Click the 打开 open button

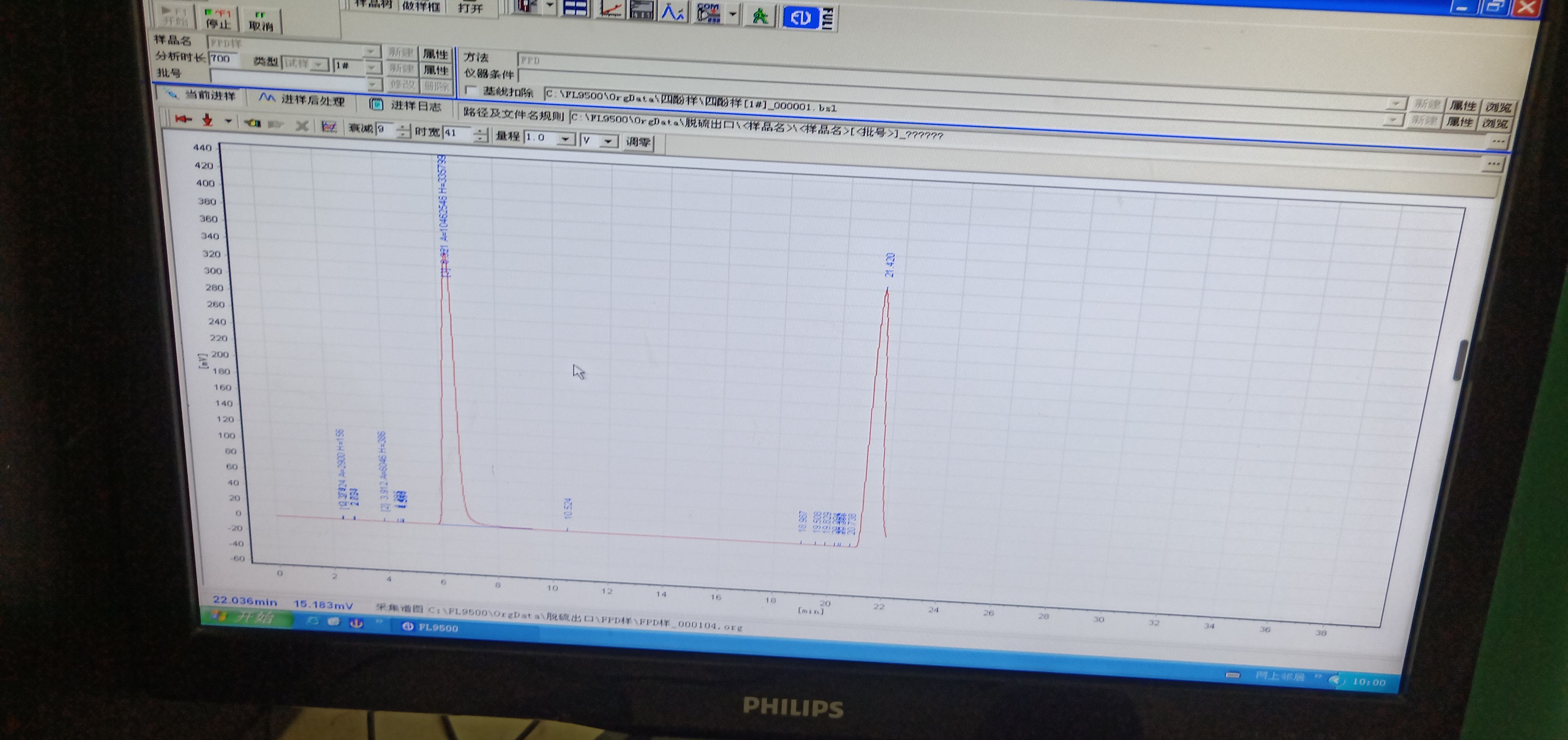[x=470, y=8]
